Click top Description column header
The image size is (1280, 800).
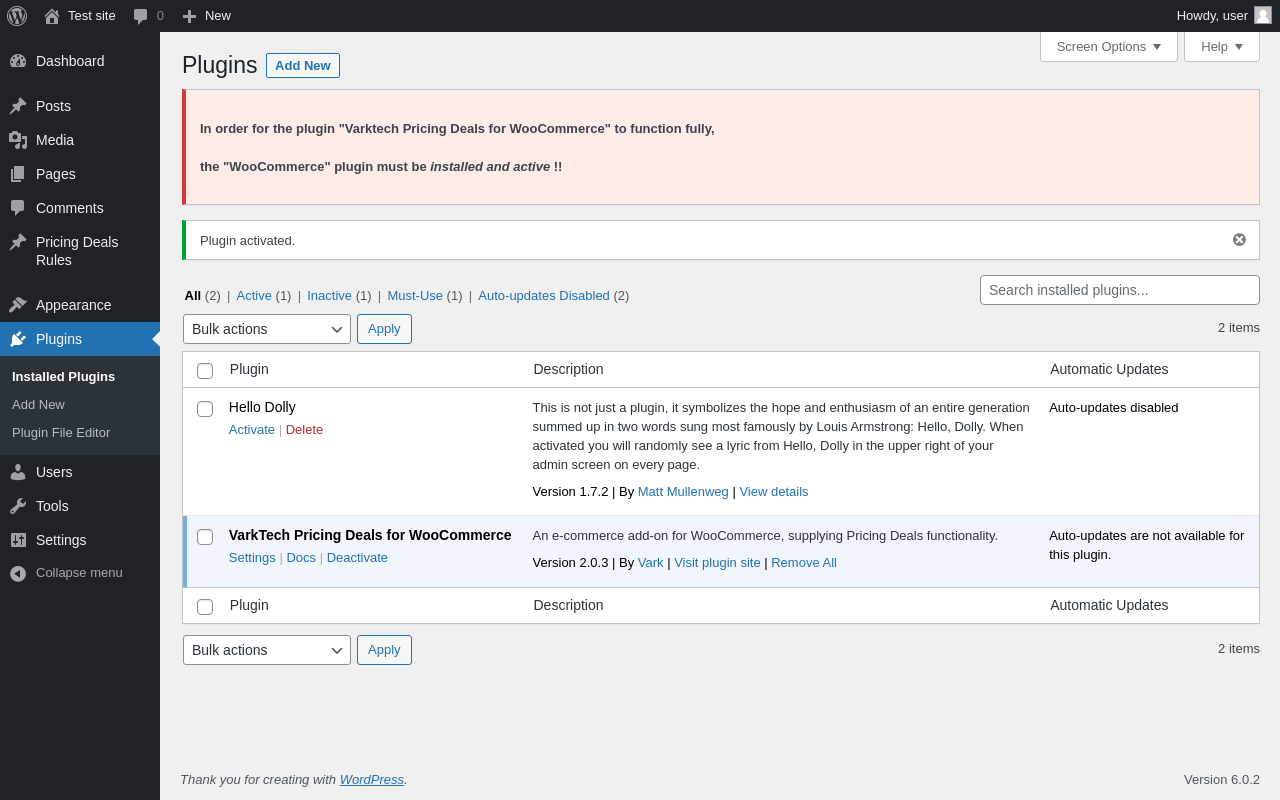568,369
